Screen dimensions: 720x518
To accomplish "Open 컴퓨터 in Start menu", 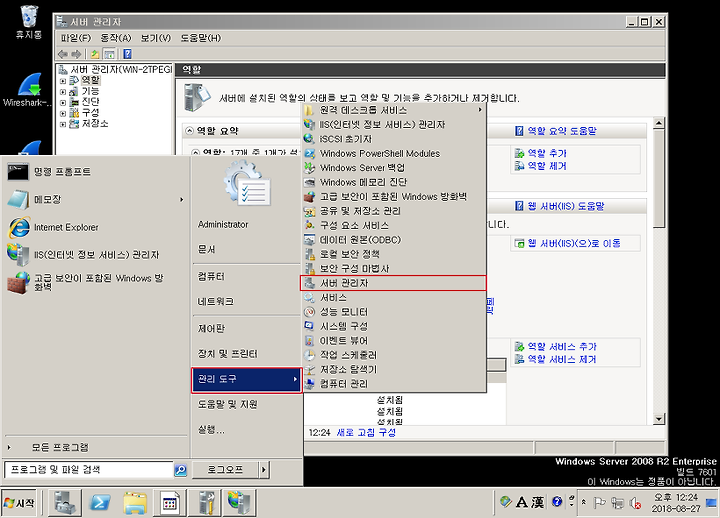I will pyautogui.click(x=211, y=277).
